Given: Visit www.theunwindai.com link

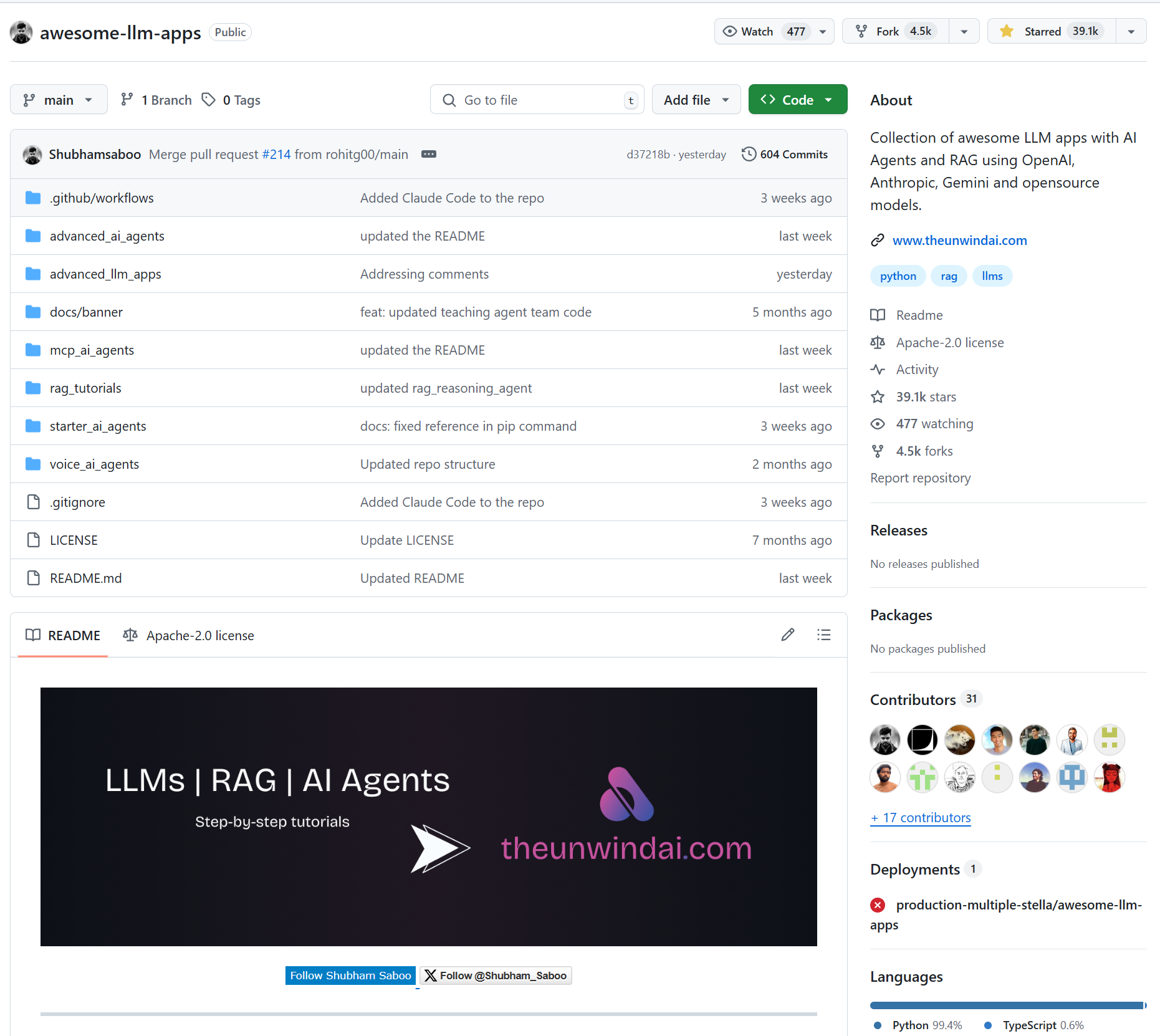Looking at the screenshot, I should tap(959, 240).
